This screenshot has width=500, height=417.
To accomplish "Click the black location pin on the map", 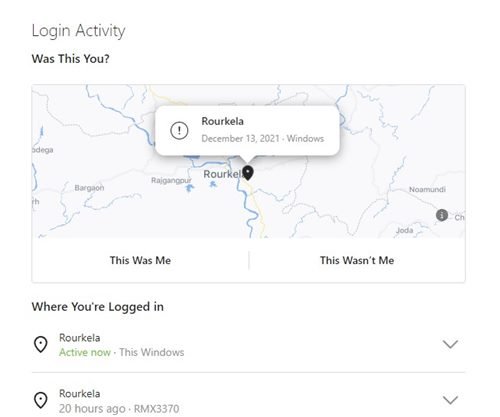I will click(x=248, y=172).
